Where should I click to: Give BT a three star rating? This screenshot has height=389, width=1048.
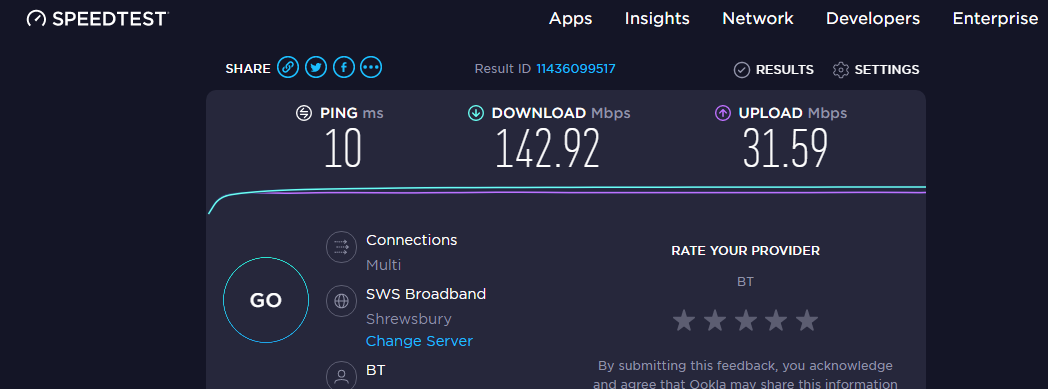pos(745,320)
